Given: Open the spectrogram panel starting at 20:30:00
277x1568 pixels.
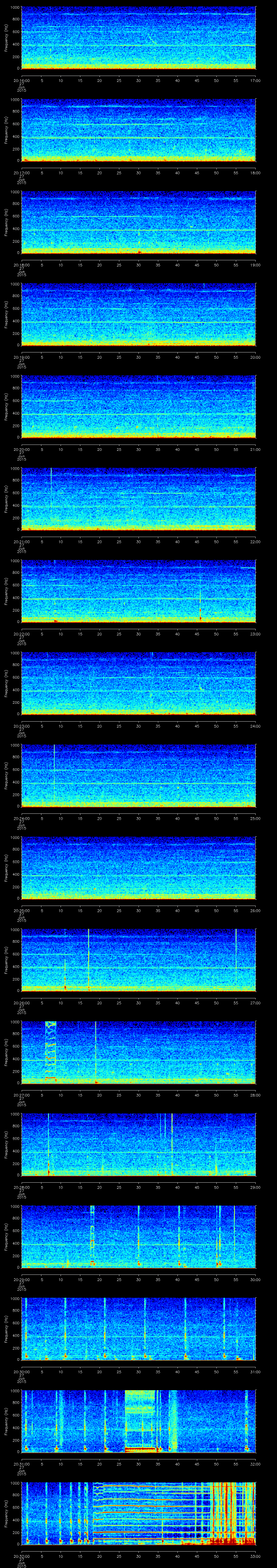Looking at the screenshot, I should 138,1329.
